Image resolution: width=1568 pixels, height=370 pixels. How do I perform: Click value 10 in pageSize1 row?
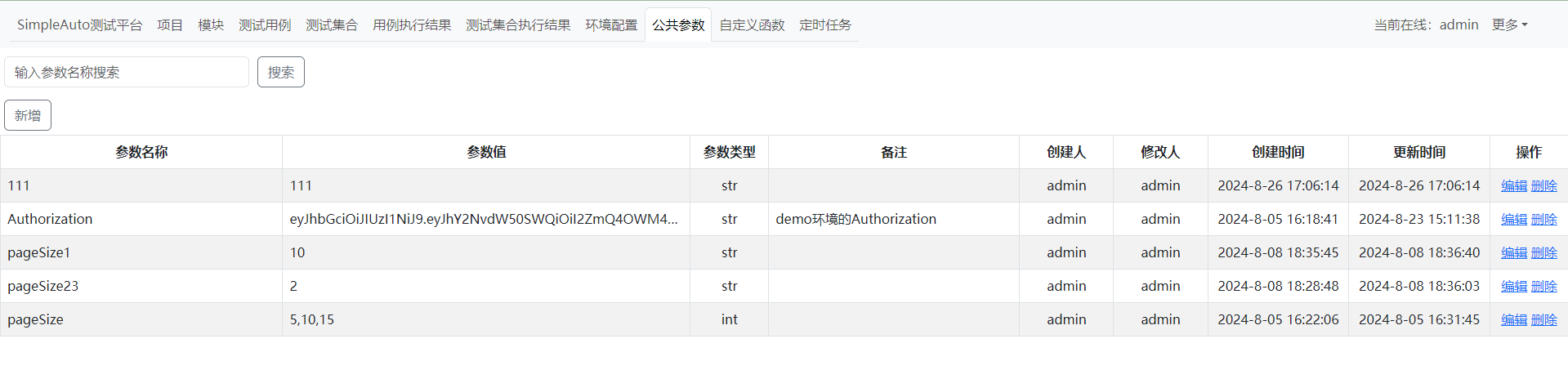click(x=486, y=252)
